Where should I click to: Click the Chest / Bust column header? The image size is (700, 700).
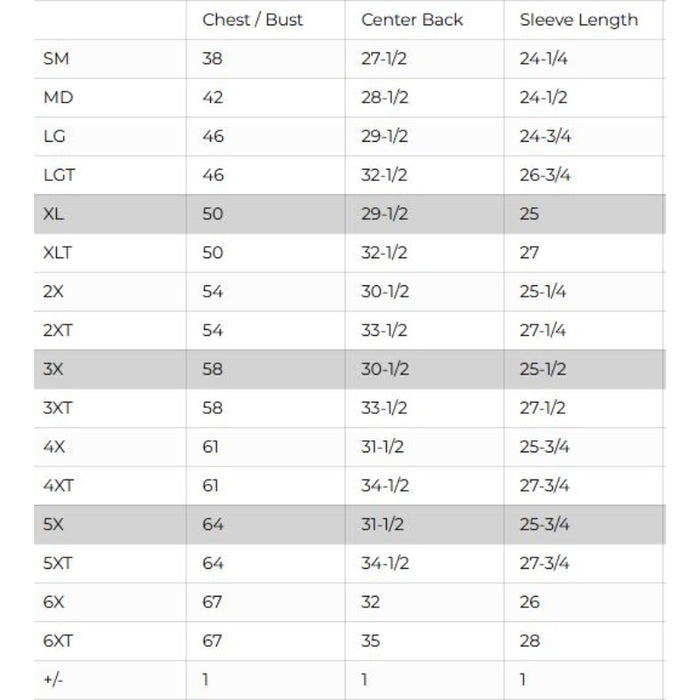click(252, 20)
